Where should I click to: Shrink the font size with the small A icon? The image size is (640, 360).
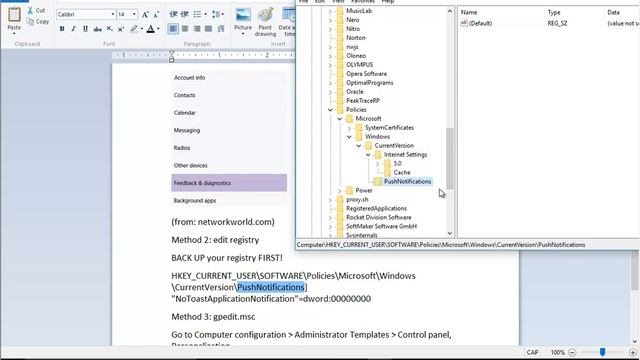[156, 15]
